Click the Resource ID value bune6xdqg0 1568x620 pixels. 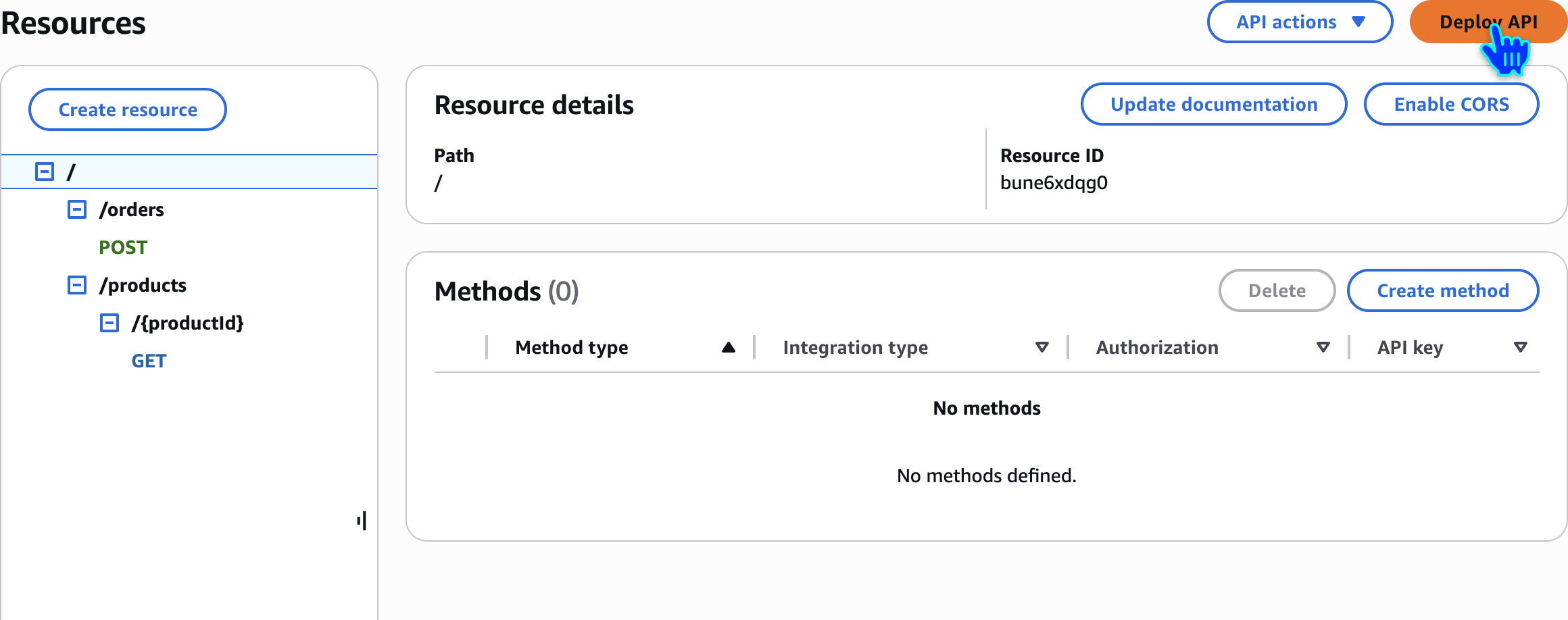pos(1054,183)
